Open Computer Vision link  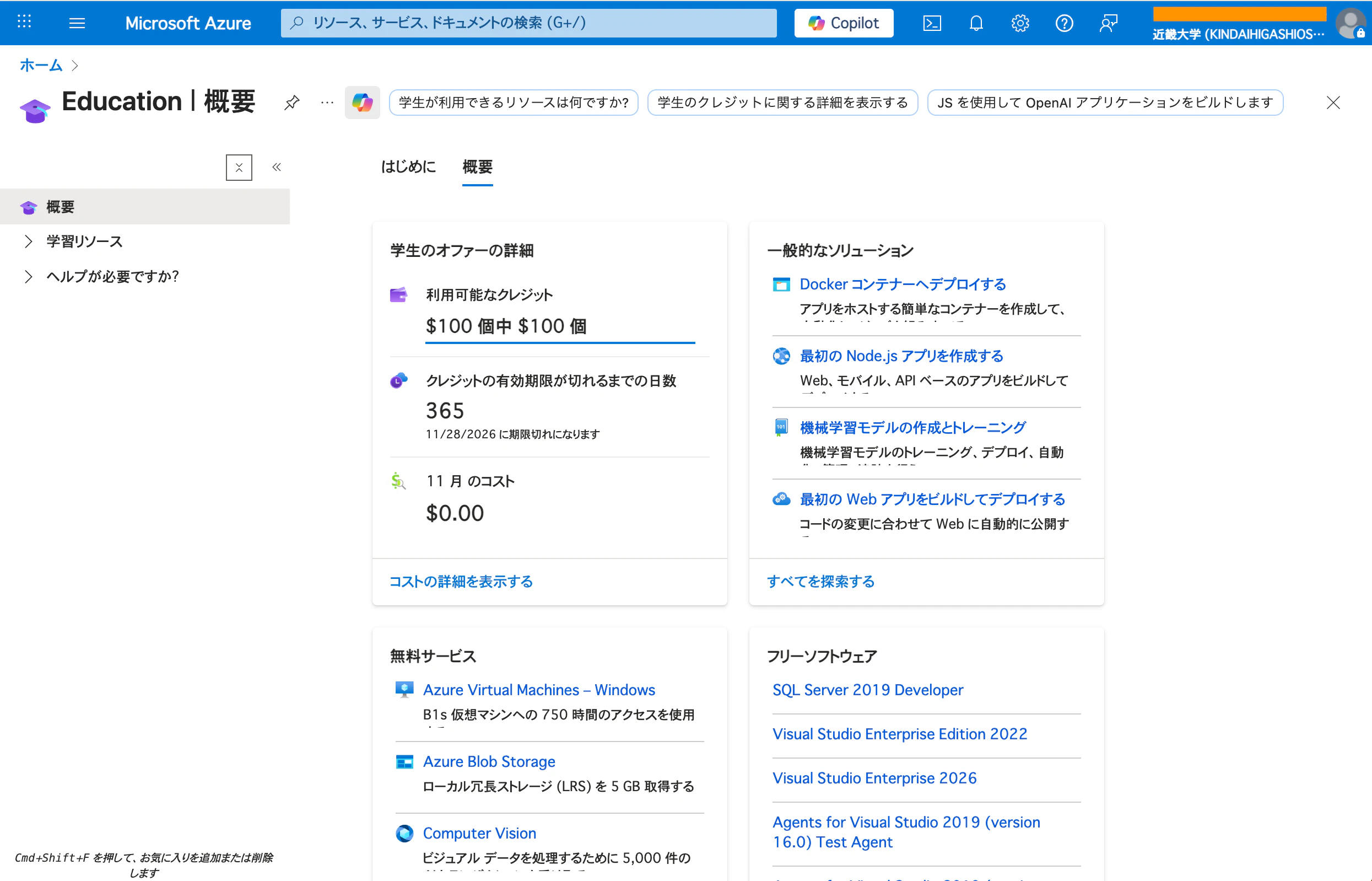click(479, 833)
